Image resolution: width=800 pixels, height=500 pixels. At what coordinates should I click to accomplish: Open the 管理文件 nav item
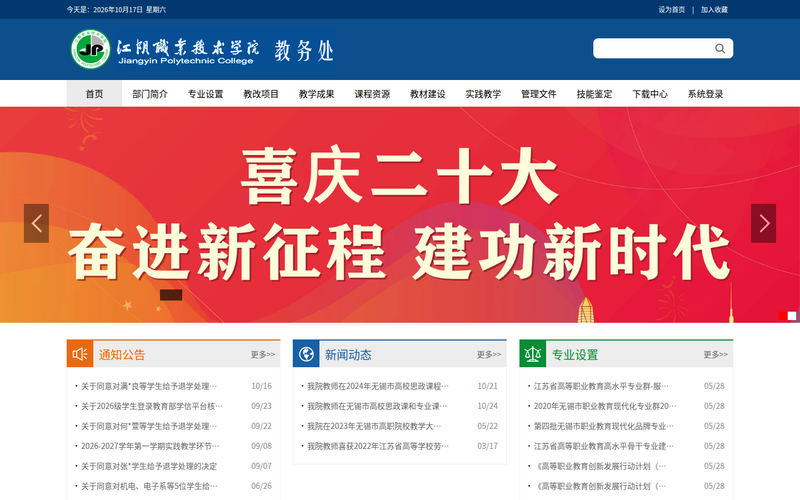[x=539, y=94]
